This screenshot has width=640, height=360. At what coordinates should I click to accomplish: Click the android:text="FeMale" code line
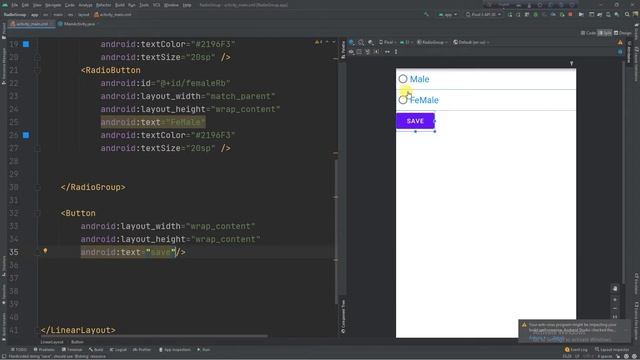pos(153,122)
